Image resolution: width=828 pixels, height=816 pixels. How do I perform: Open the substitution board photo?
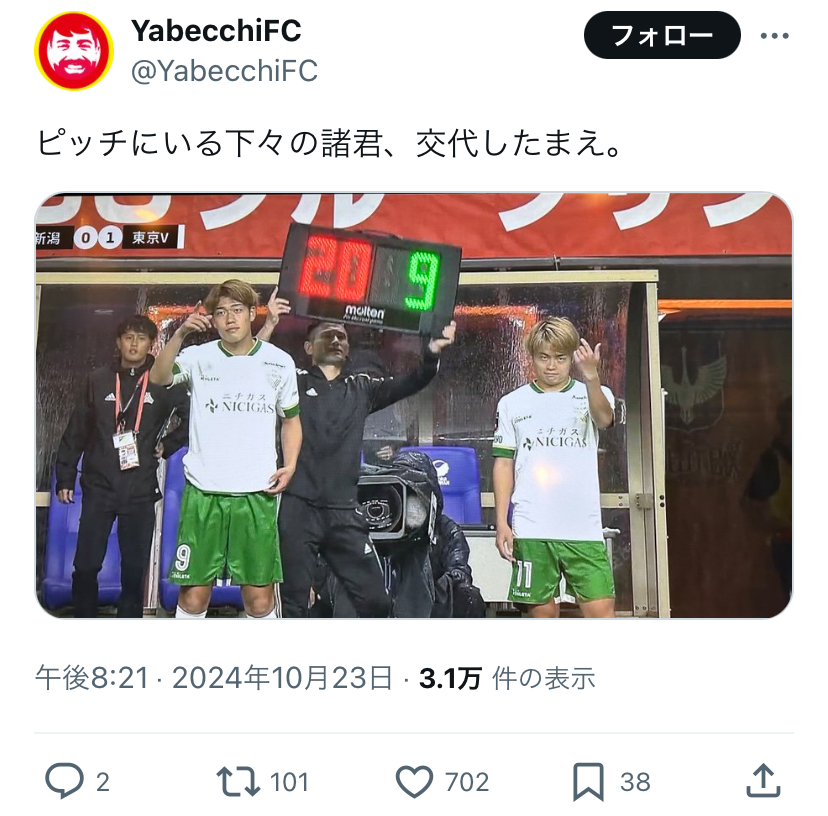coord(414,405)
